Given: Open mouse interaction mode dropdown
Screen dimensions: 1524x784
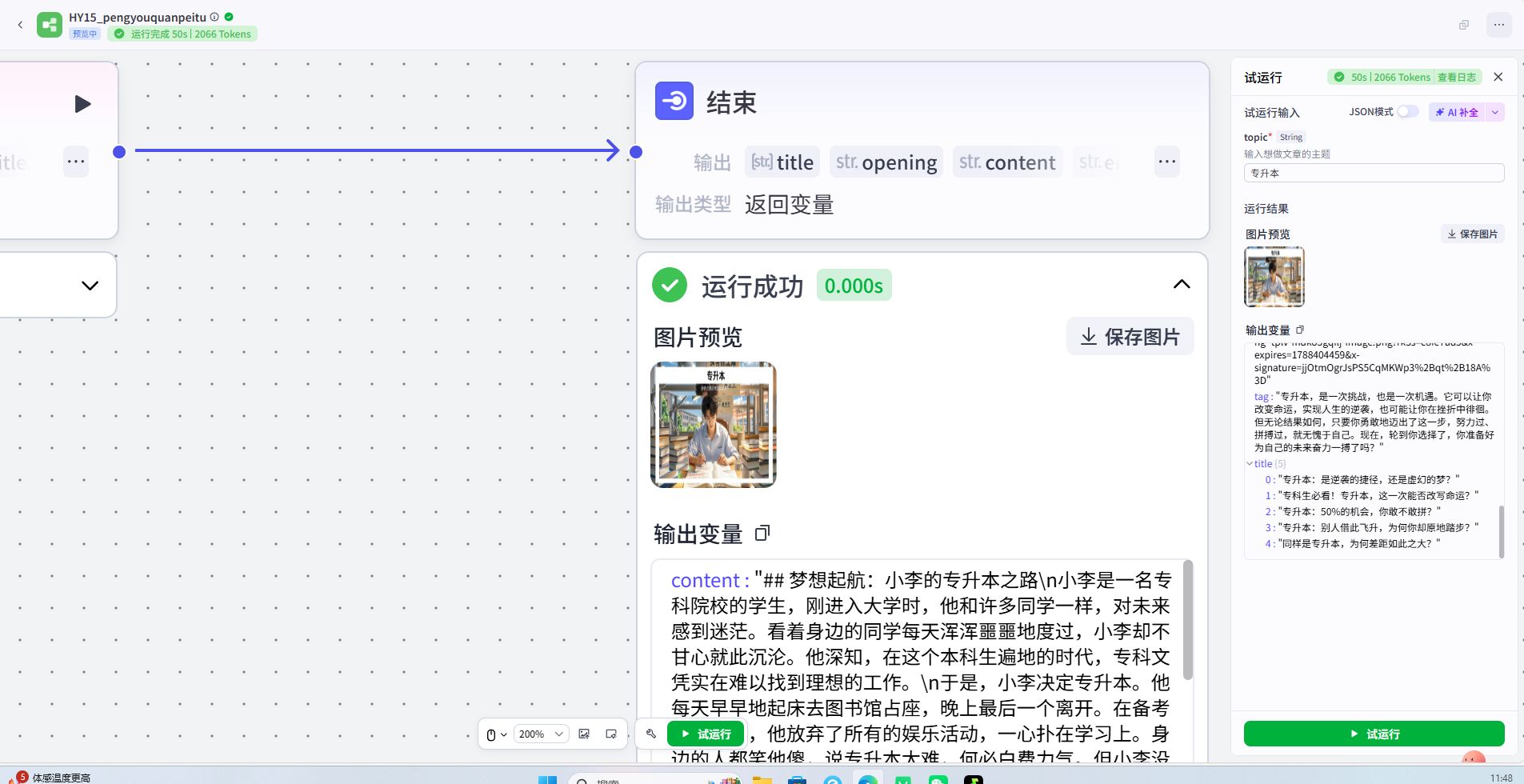Looking at the screenshot, I should click(x=497, y=734).
